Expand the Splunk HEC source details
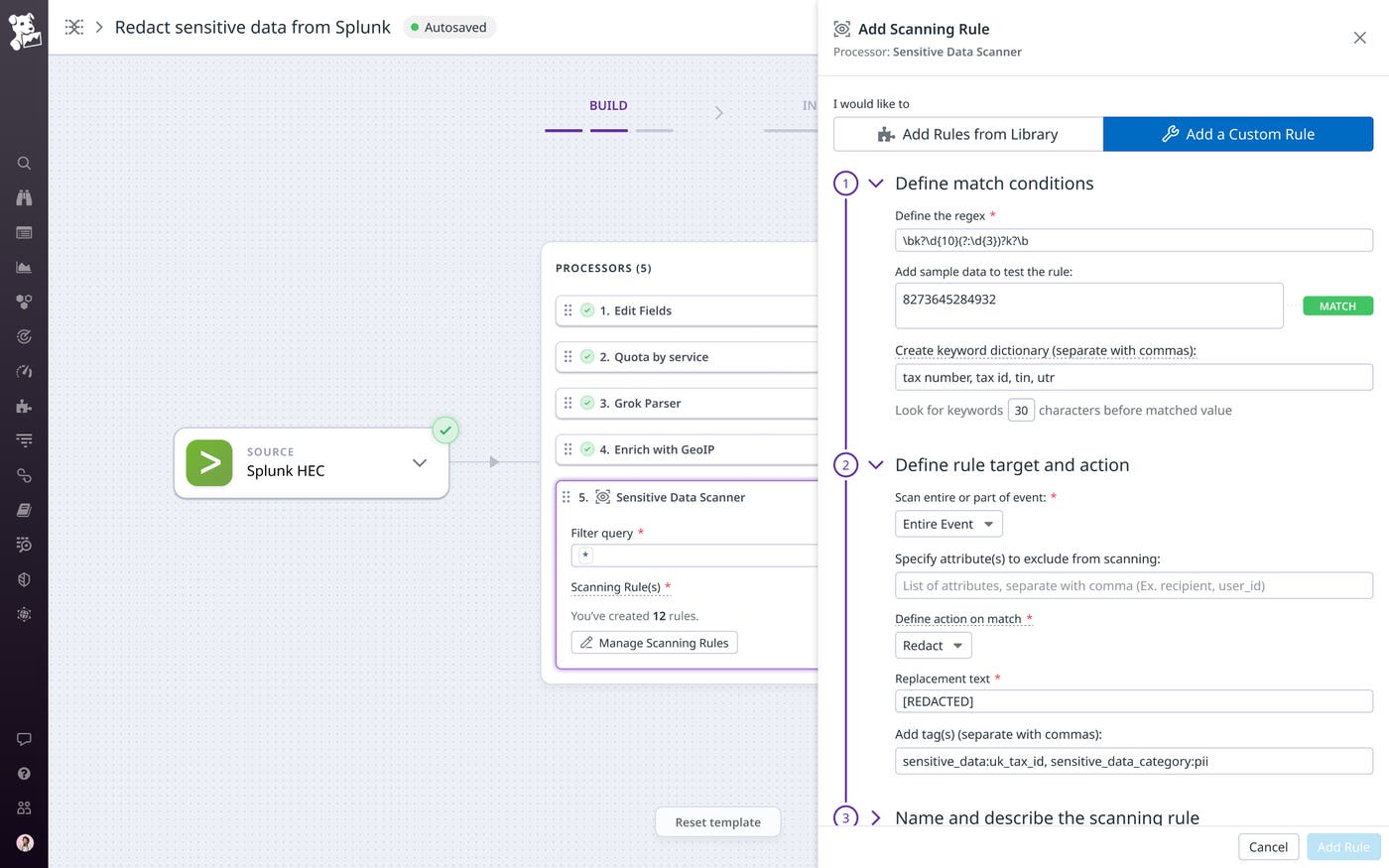Viewport: 1389px width, 868px height. point(419,462)
